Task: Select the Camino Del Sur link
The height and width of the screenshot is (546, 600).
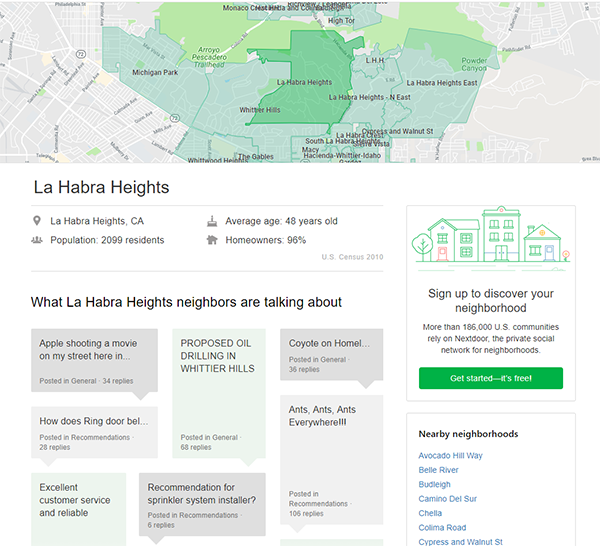Action: 448,499
